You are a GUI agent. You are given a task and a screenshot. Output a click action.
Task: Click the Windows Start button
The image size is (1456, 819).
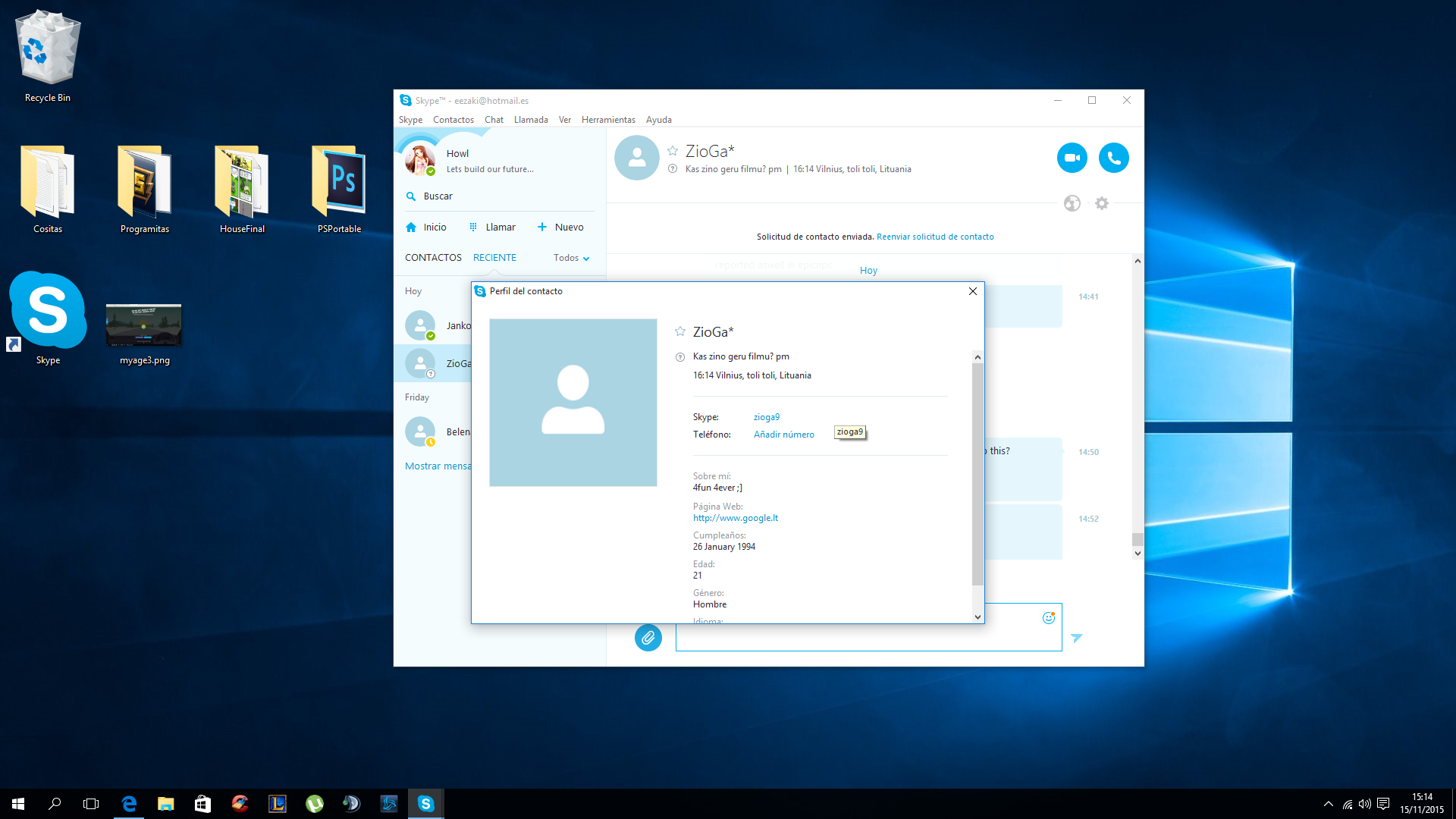[x=18, y=804]
